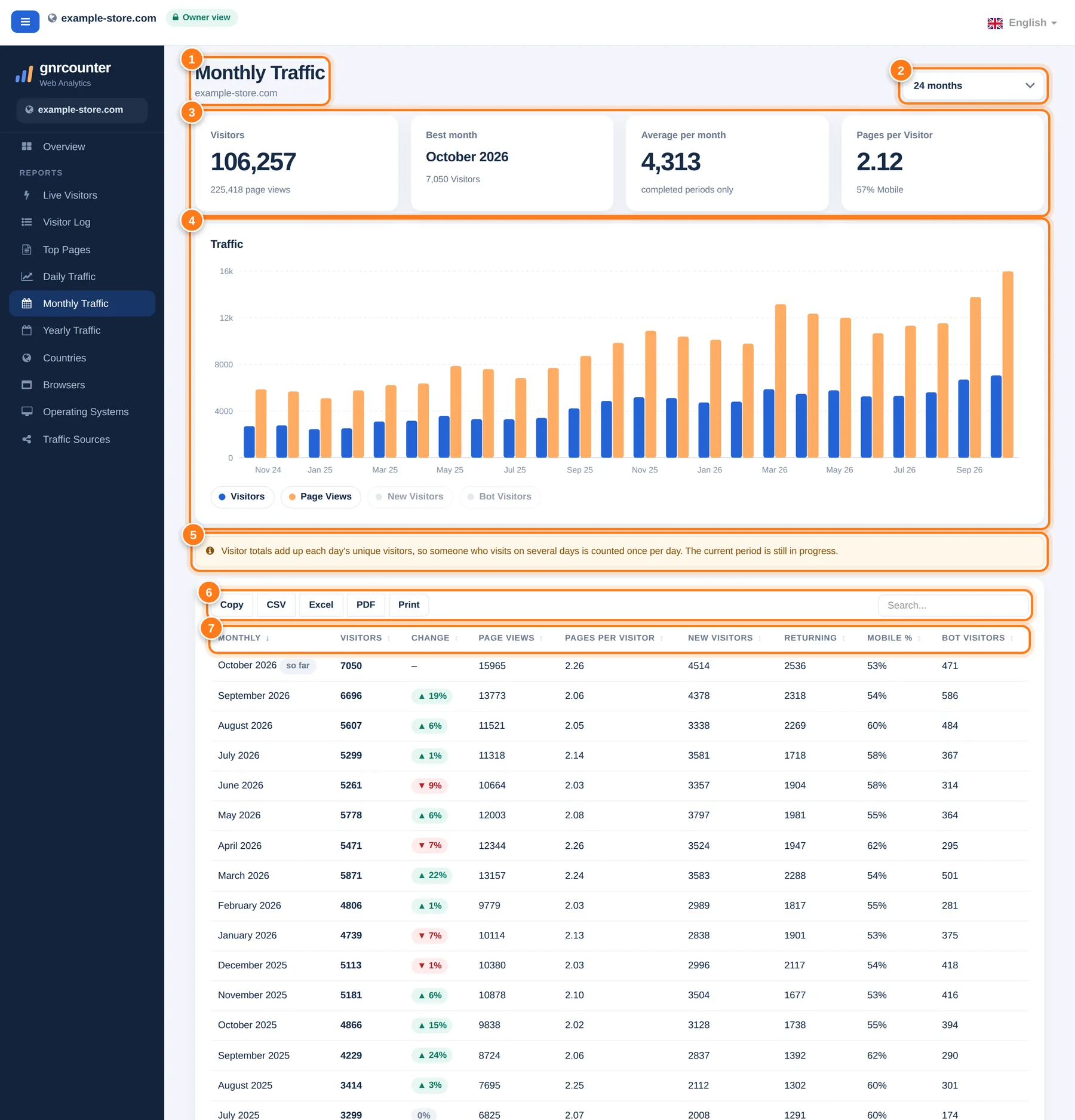Click the Top Pages document icon
This screenshot has width=1075, height=1120.
[x=27, y=250]
